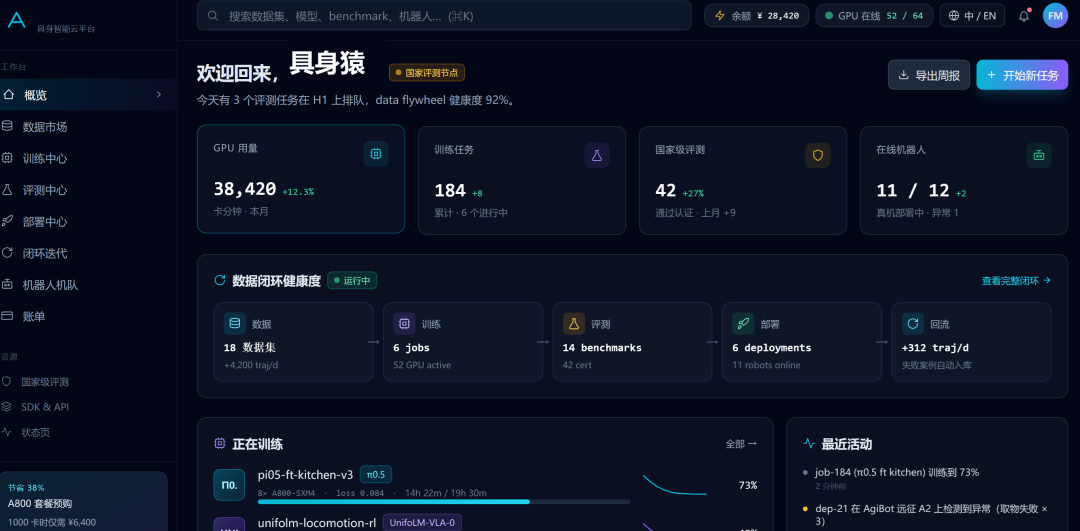The width and height of the screenshot is (1080, 531).
Task: Click the UnifoLM-VLA-0 model tag
Action: (x=422, y=523)
